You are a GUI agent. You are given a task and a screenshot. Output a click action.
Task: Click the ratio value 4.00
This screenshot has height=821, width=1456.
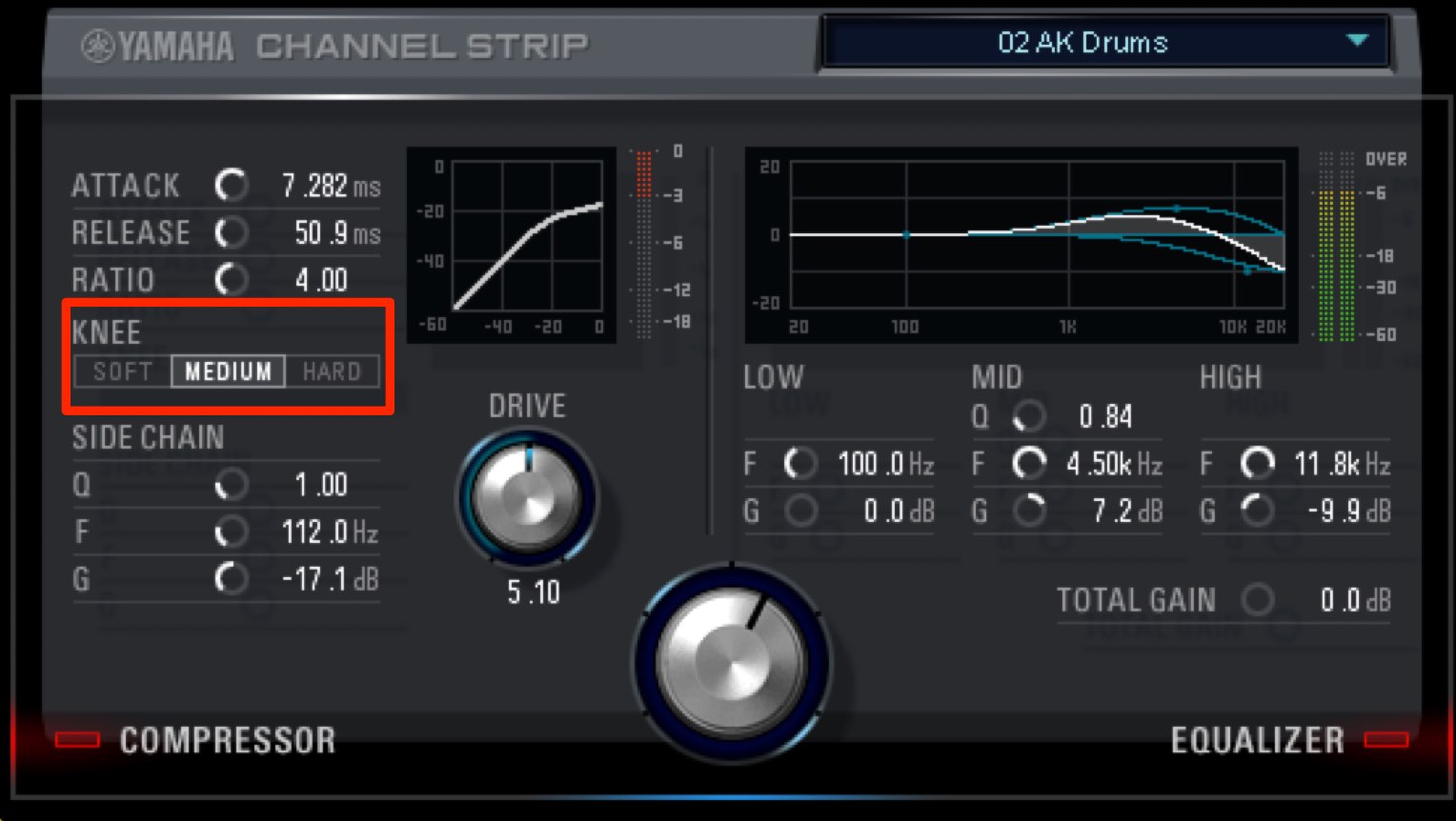(321, 280)
